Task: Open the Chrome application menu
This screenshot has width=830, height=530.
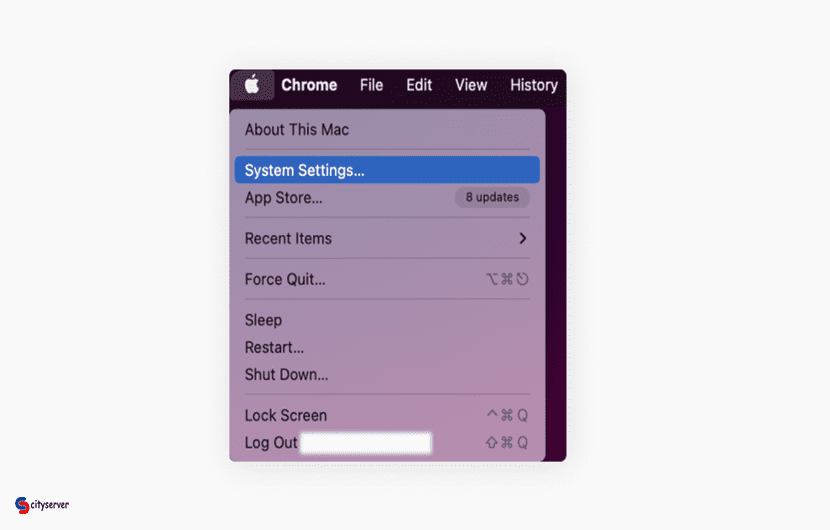Action: point(309,85)
